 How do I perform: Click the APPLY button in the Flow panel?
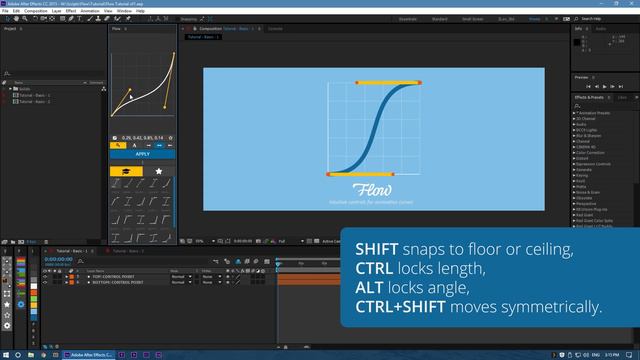point(142,154)
